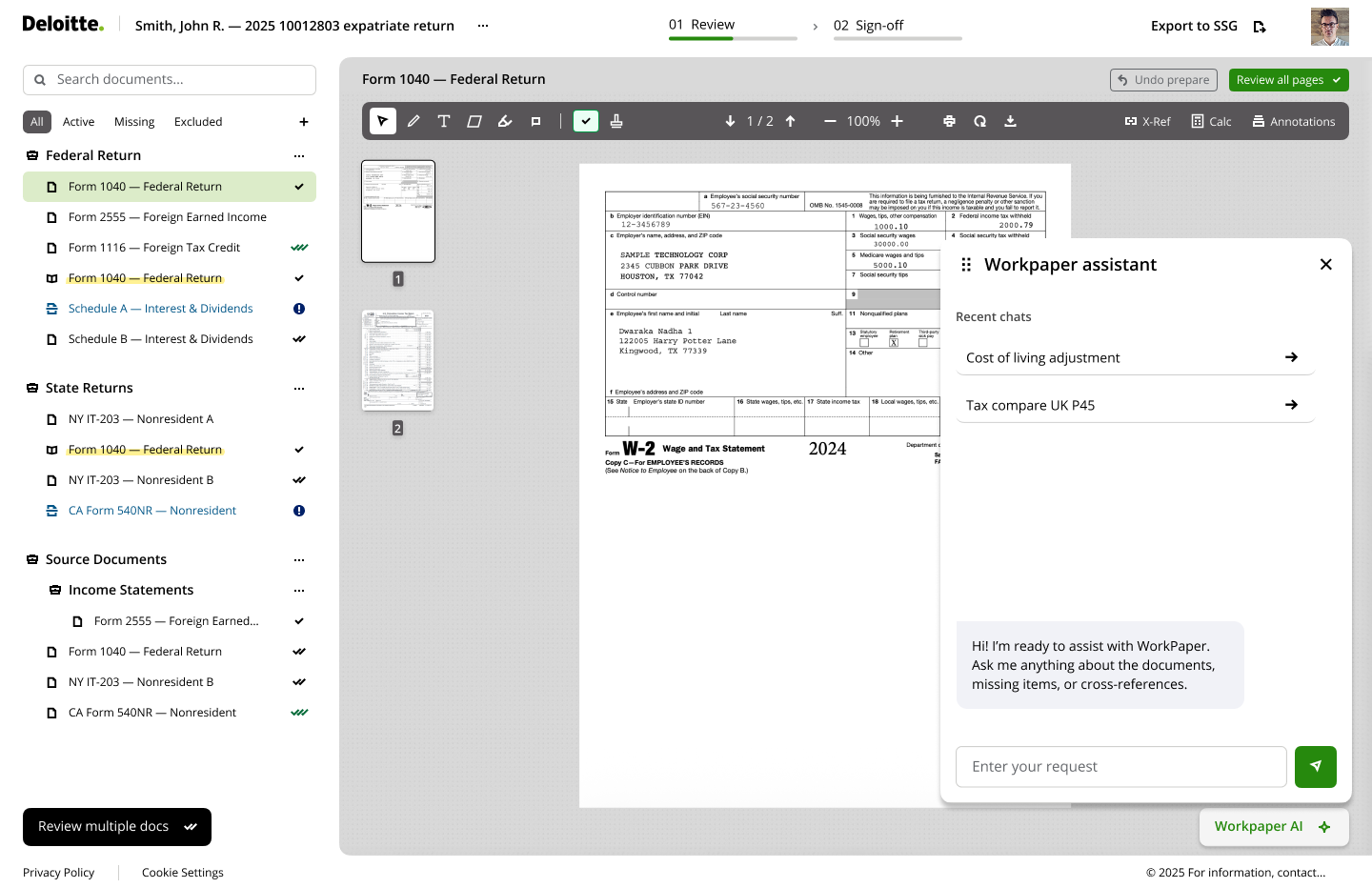Select the stamp tool

[x=616, y=121]
